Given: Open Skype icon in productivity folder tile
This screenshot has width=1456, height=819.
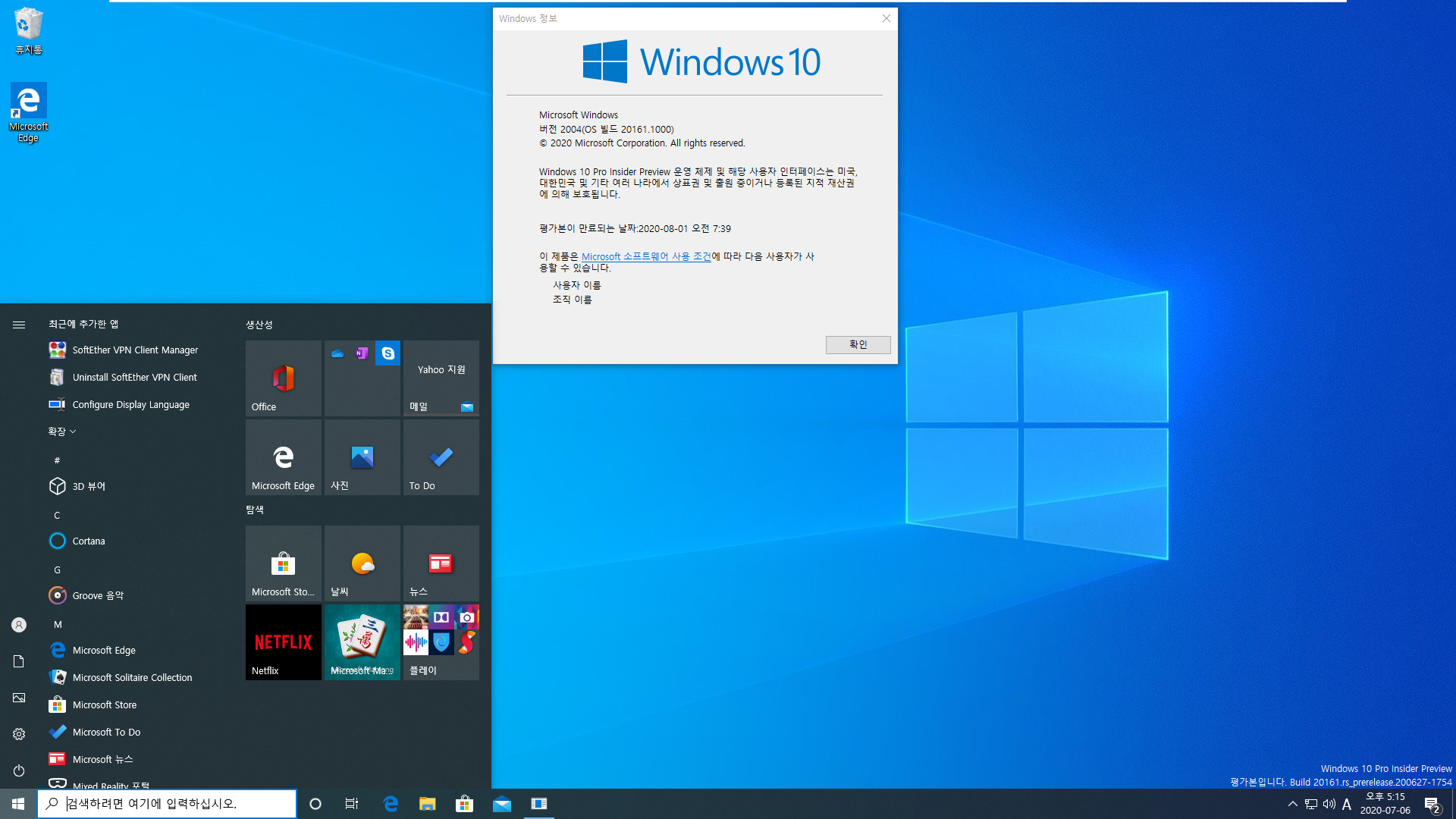Looking at the screenshot, I should (x=388, y=353).
